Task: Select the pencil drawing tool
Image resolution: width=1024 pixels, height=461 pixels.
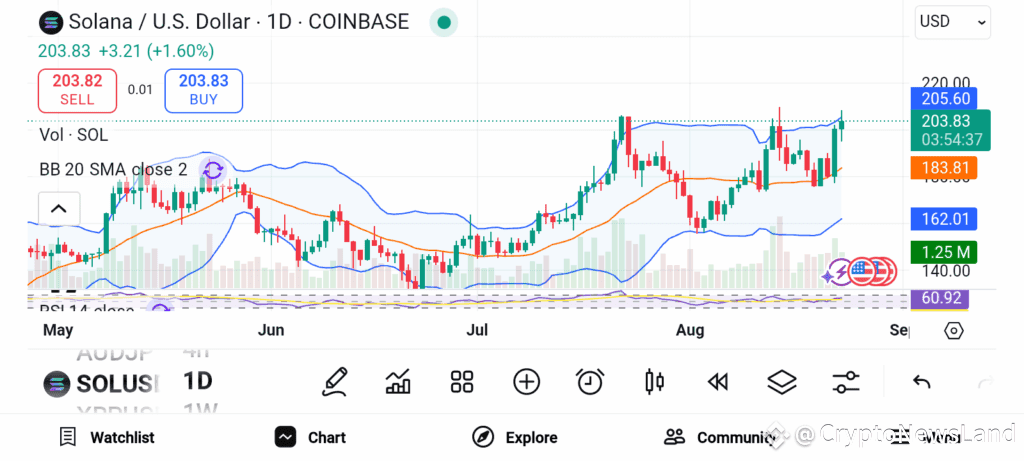Action: 334,382
